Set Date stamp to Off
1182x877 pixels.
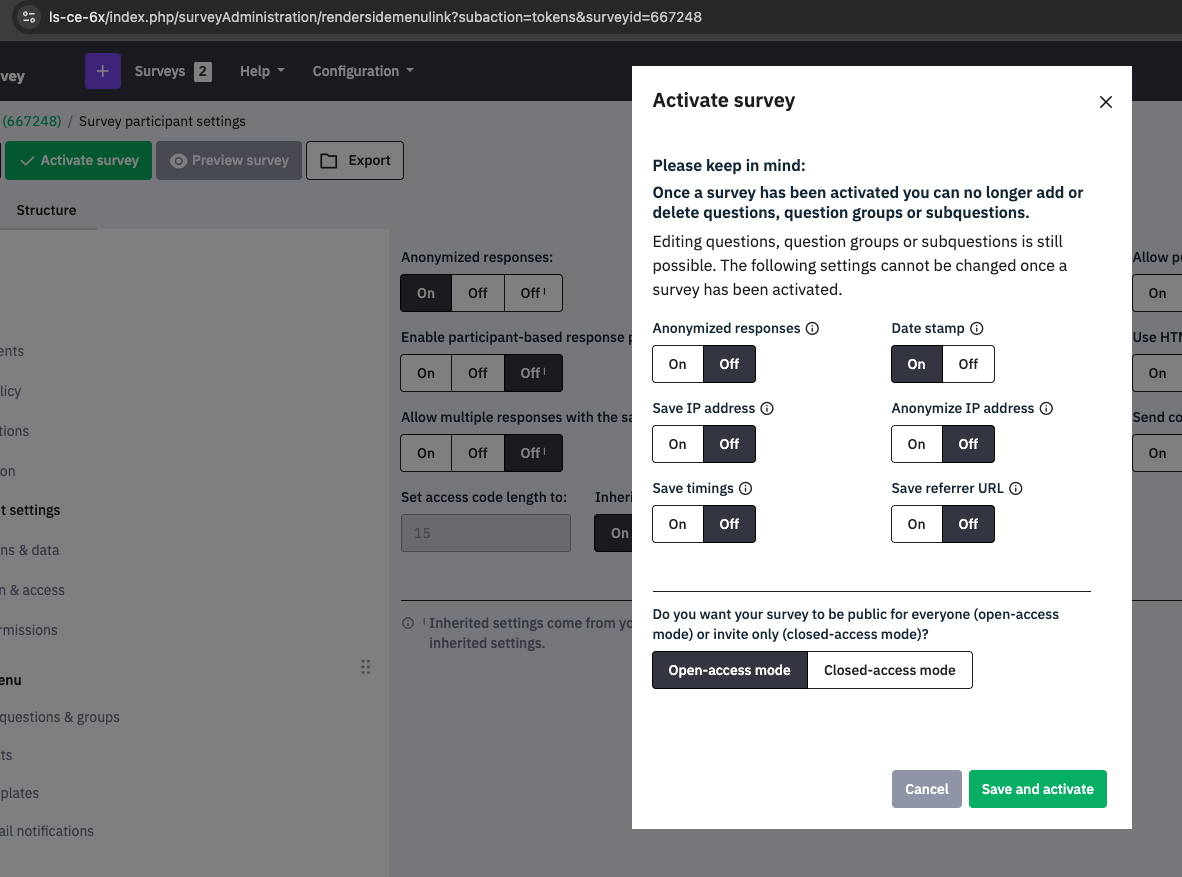(x=968, y=364)
